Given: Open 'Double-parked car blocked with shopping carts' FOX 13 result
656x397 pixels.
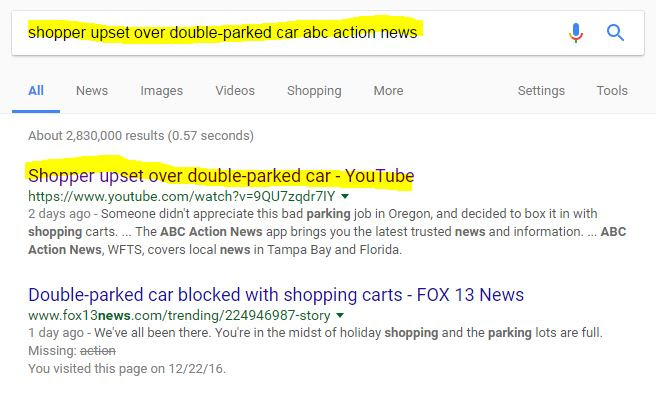Looking at the screenshot, I should coord(276,295).
